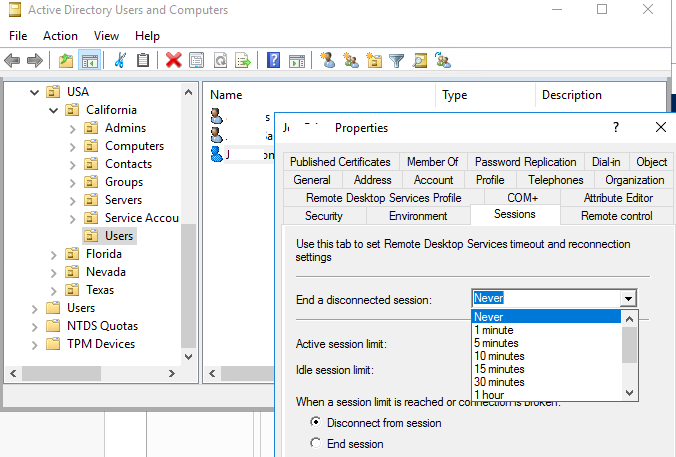Click the Back arrow in toolbar
This screenshot has width=676, height=457.
coord(12,60)
